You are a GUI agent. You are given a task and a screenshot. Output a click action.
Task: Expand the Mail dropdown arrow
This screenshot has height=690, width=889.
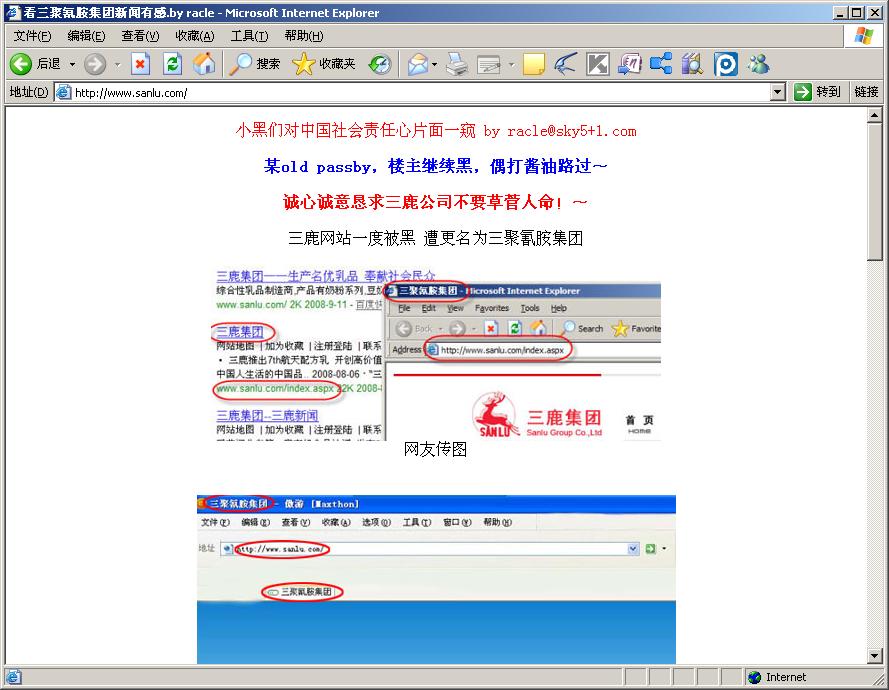435,65
